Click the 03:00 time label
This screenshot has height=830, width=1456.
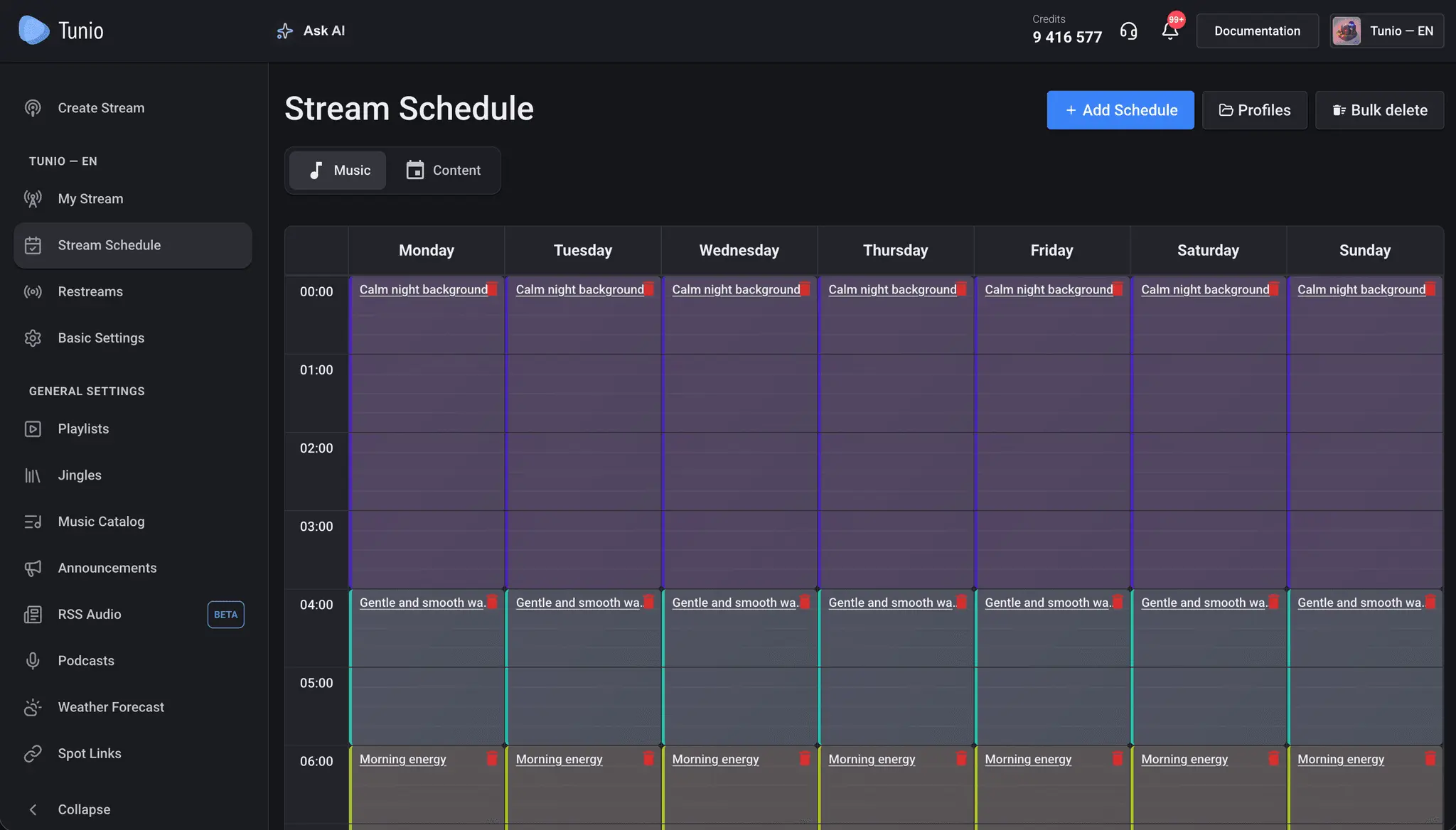coord(316,527)
